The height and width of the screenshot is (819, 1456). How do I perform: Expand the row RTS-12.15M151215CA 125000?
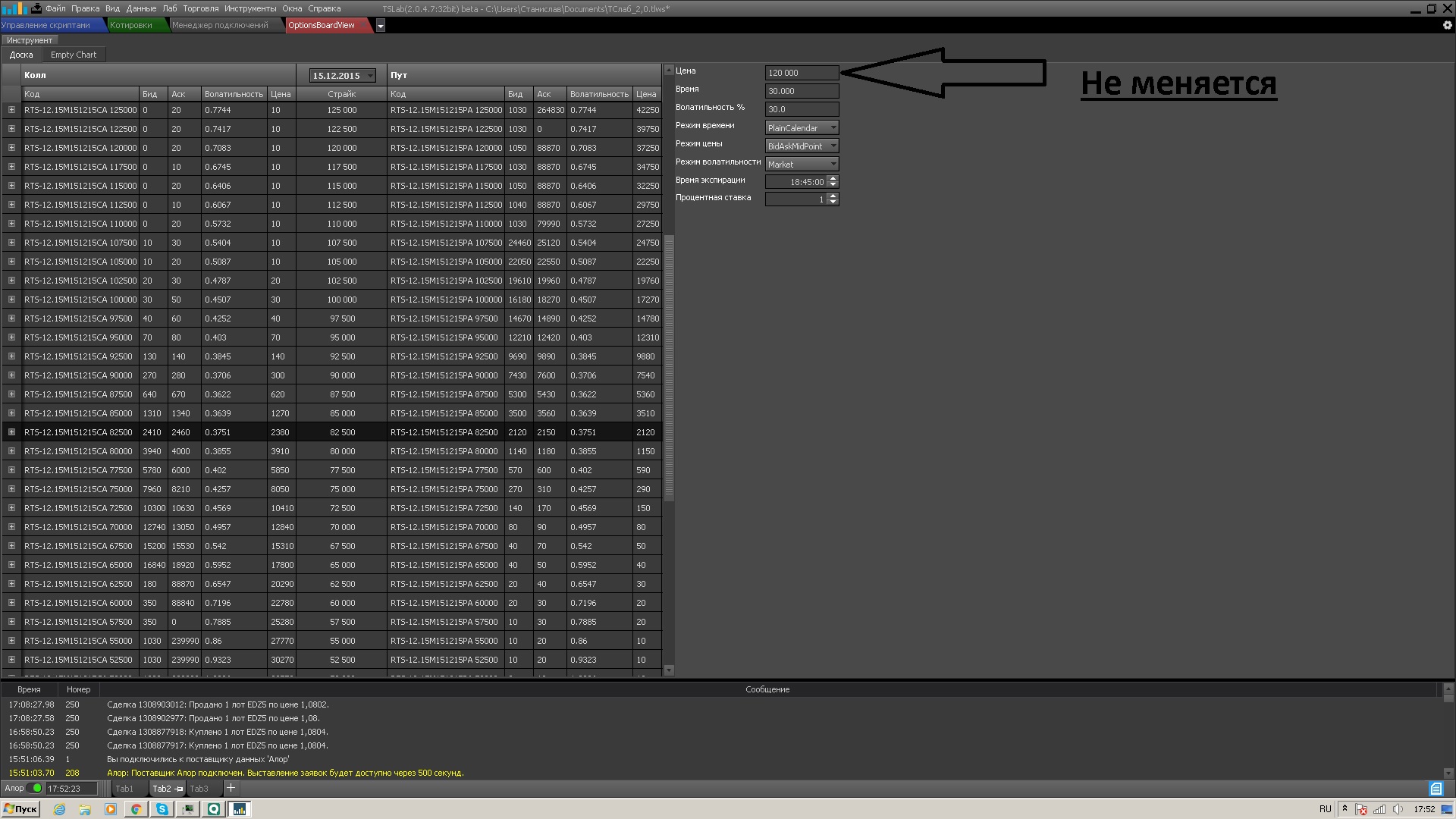tap(11, 110)
